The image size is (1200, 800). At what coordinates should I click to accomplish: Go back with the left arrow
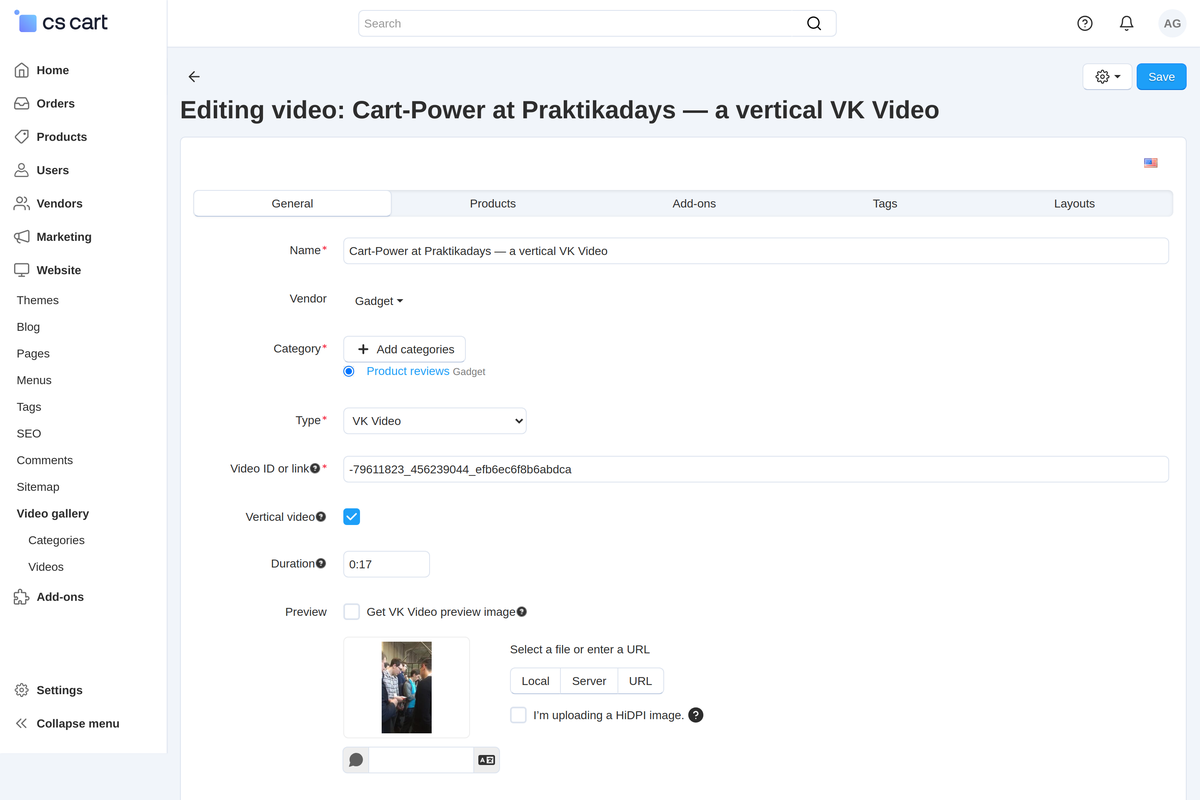click(194, 77)
